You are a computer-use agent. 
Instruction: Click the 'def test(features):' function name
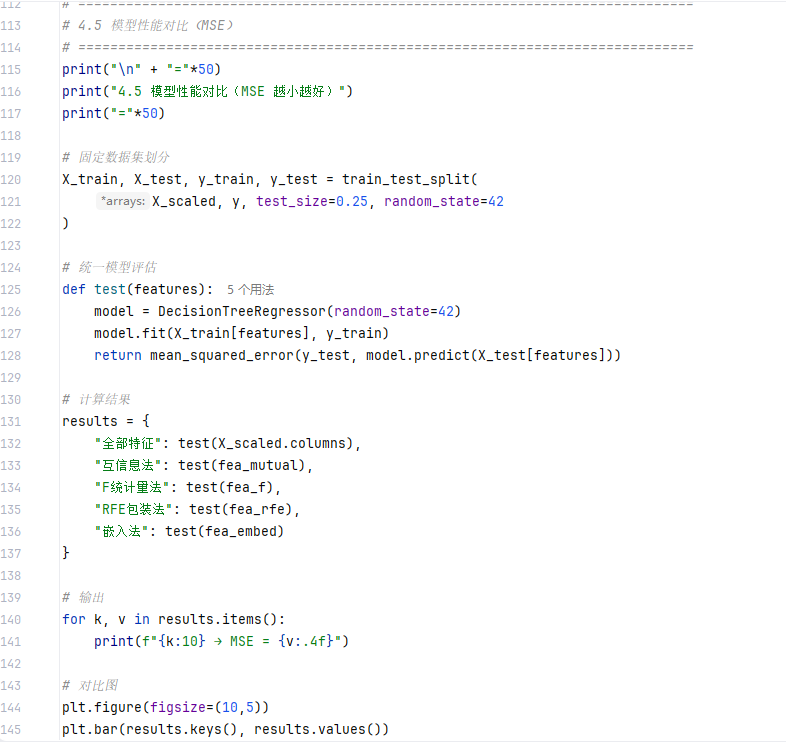[x=110, y=289]
